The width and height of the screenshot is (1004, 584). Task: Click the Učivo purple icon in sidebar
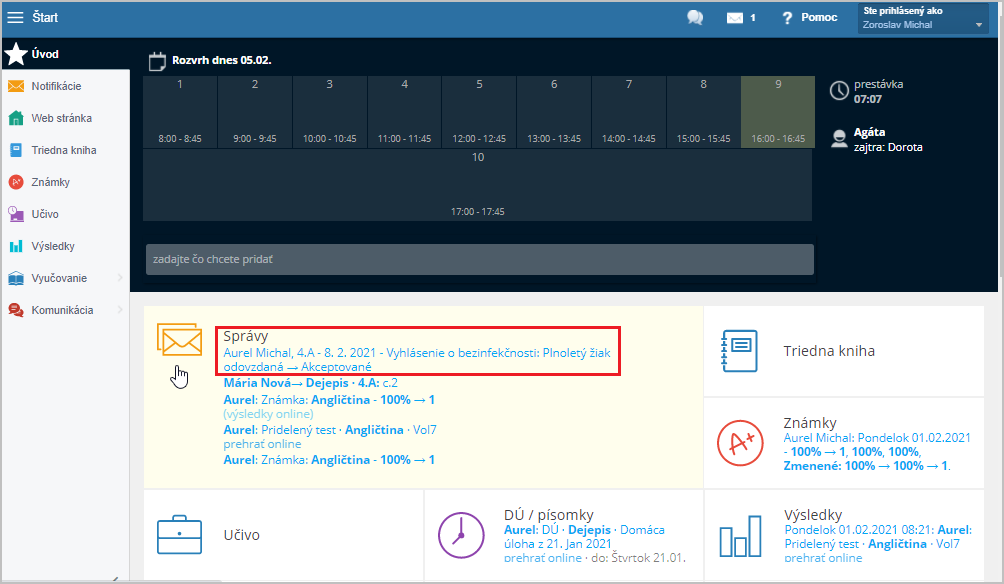click(x=16, y=214)
